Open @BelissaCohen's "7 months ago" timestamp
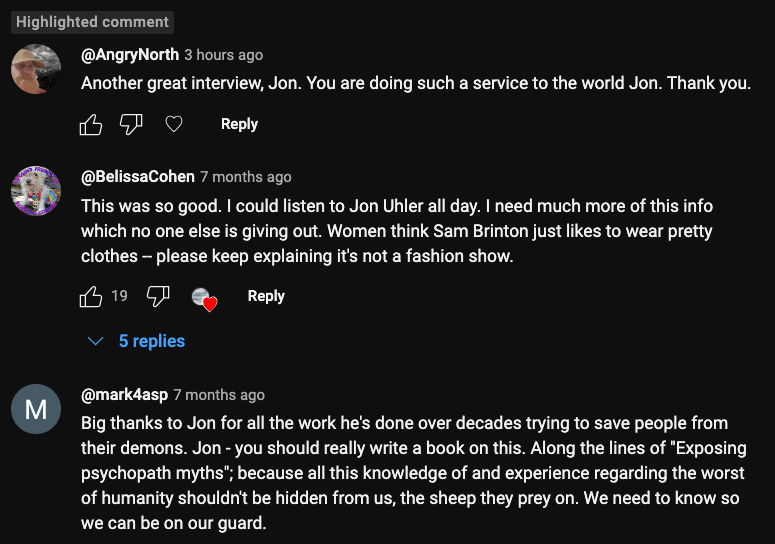Viewport: 775px width, 544px height. pos(246,177)
